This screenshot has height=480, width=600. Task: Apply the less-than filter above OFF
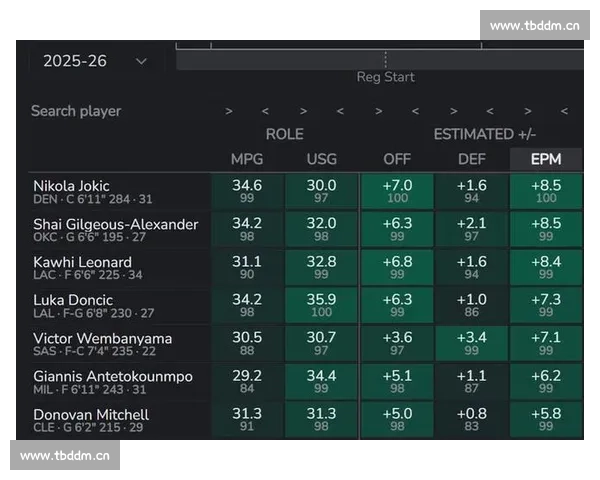[x=415, y=111]
